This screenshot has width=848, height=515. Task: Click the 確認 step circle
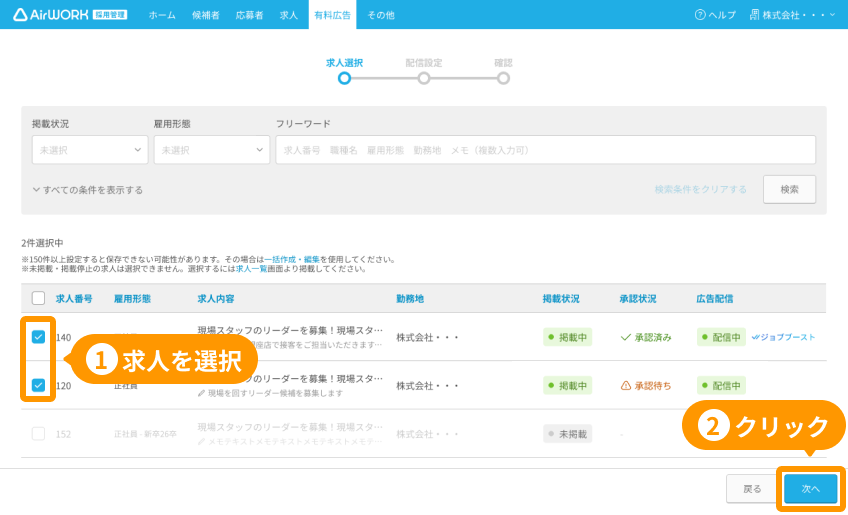pyautogui.click(x=504, y=78)
